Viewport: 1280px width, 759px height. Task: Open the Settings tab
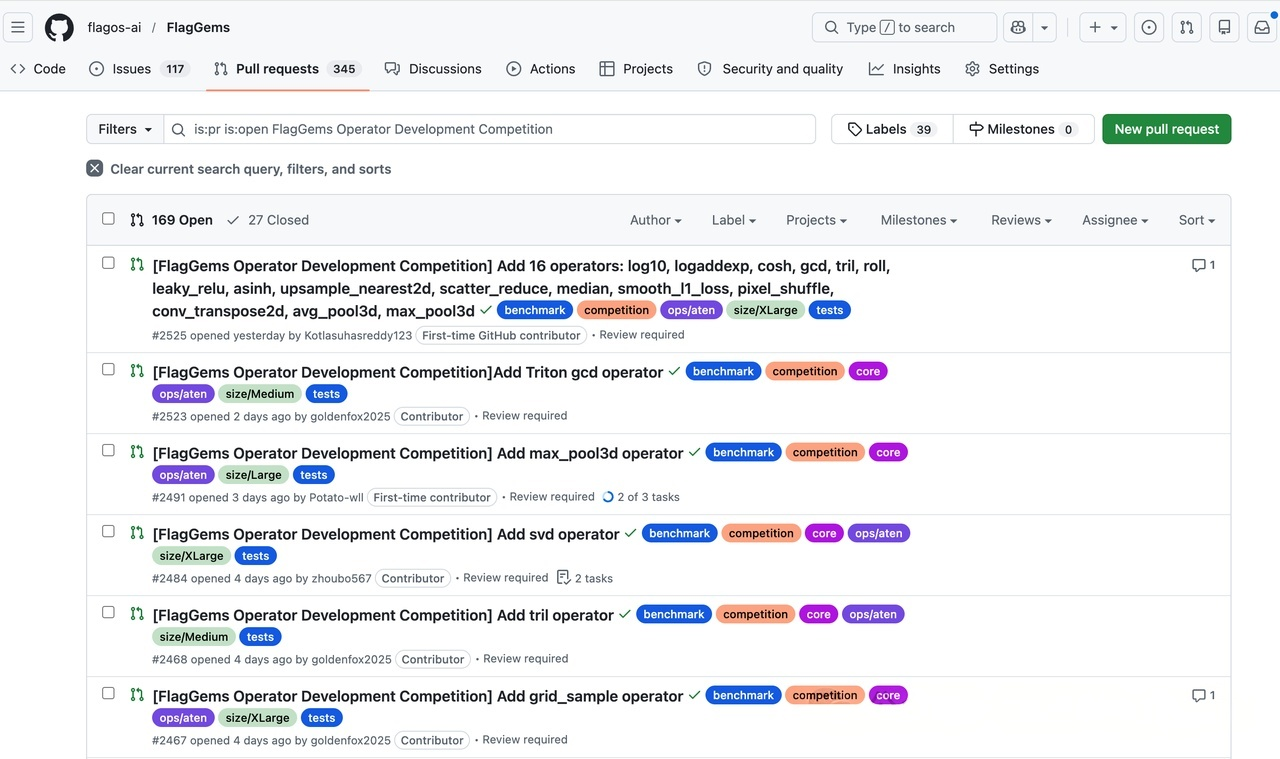point(1002,69)
